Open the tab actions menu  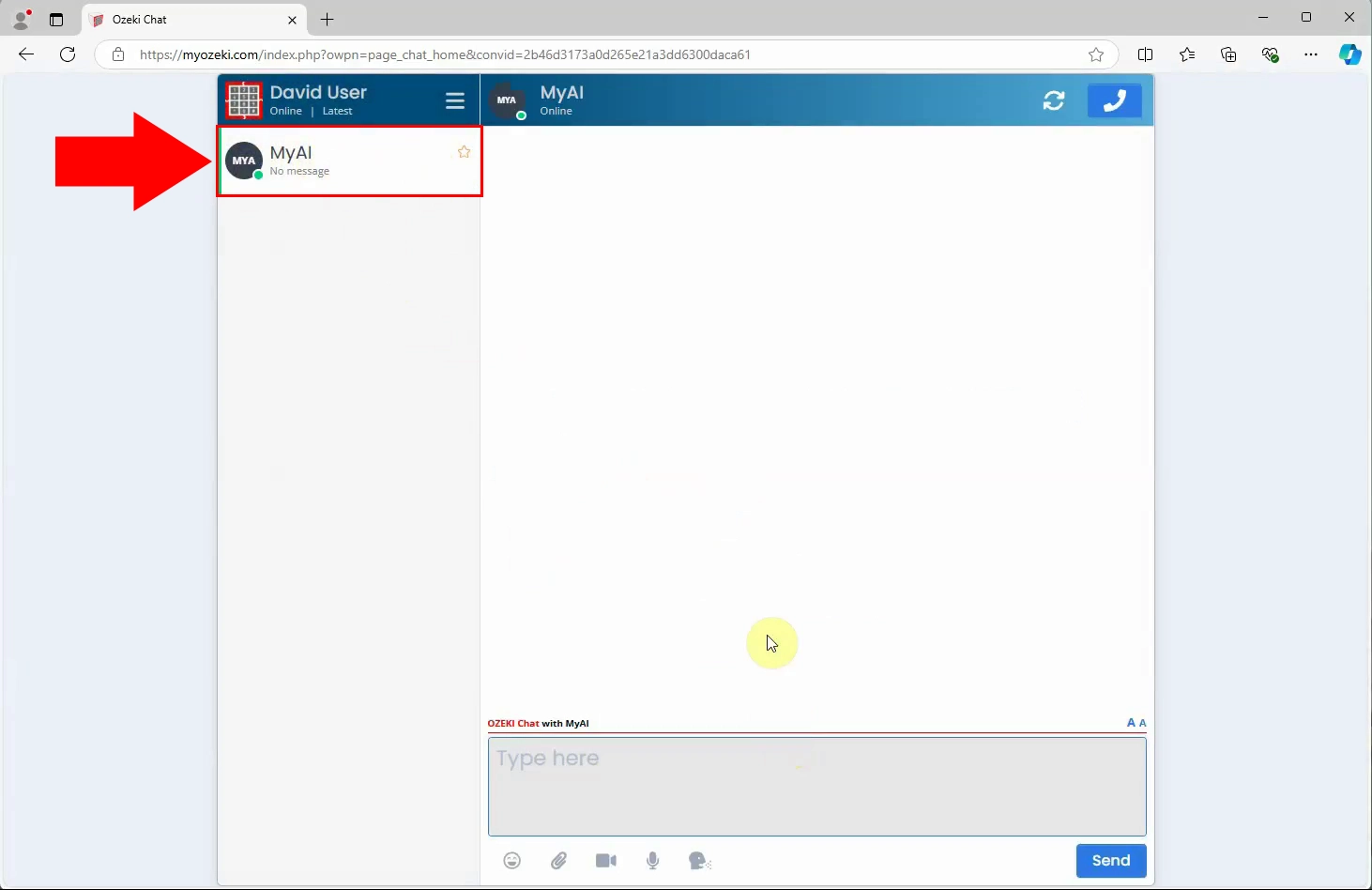point(56,19)
